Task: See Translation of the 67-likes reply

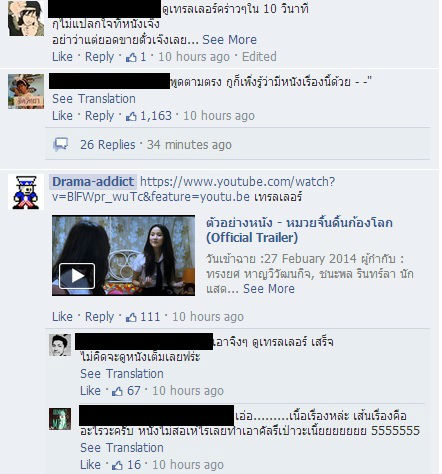Action: coord(122,374)
